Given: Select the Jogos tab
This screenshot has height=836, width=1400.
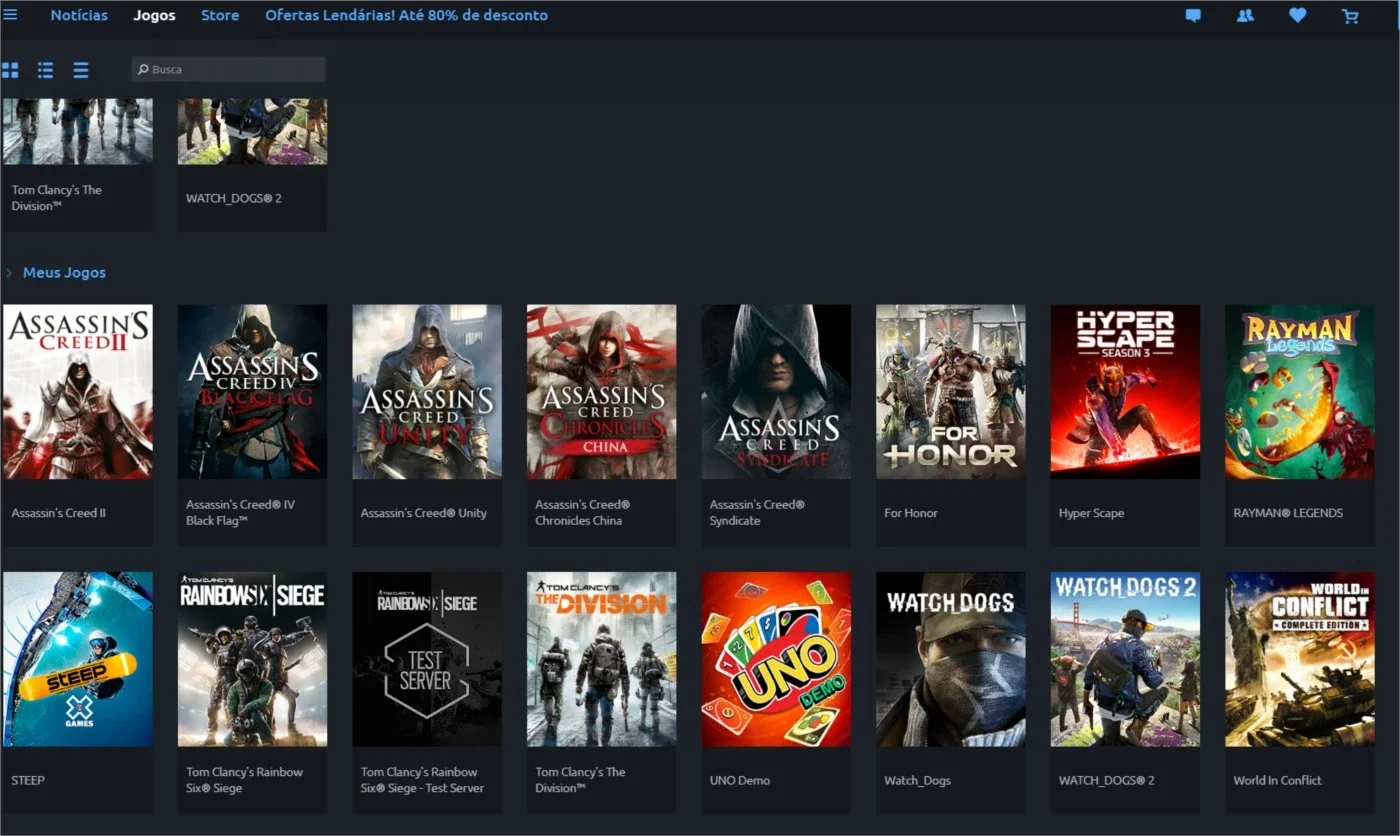Looking at the screenshot, I should (x=154, y=15).
